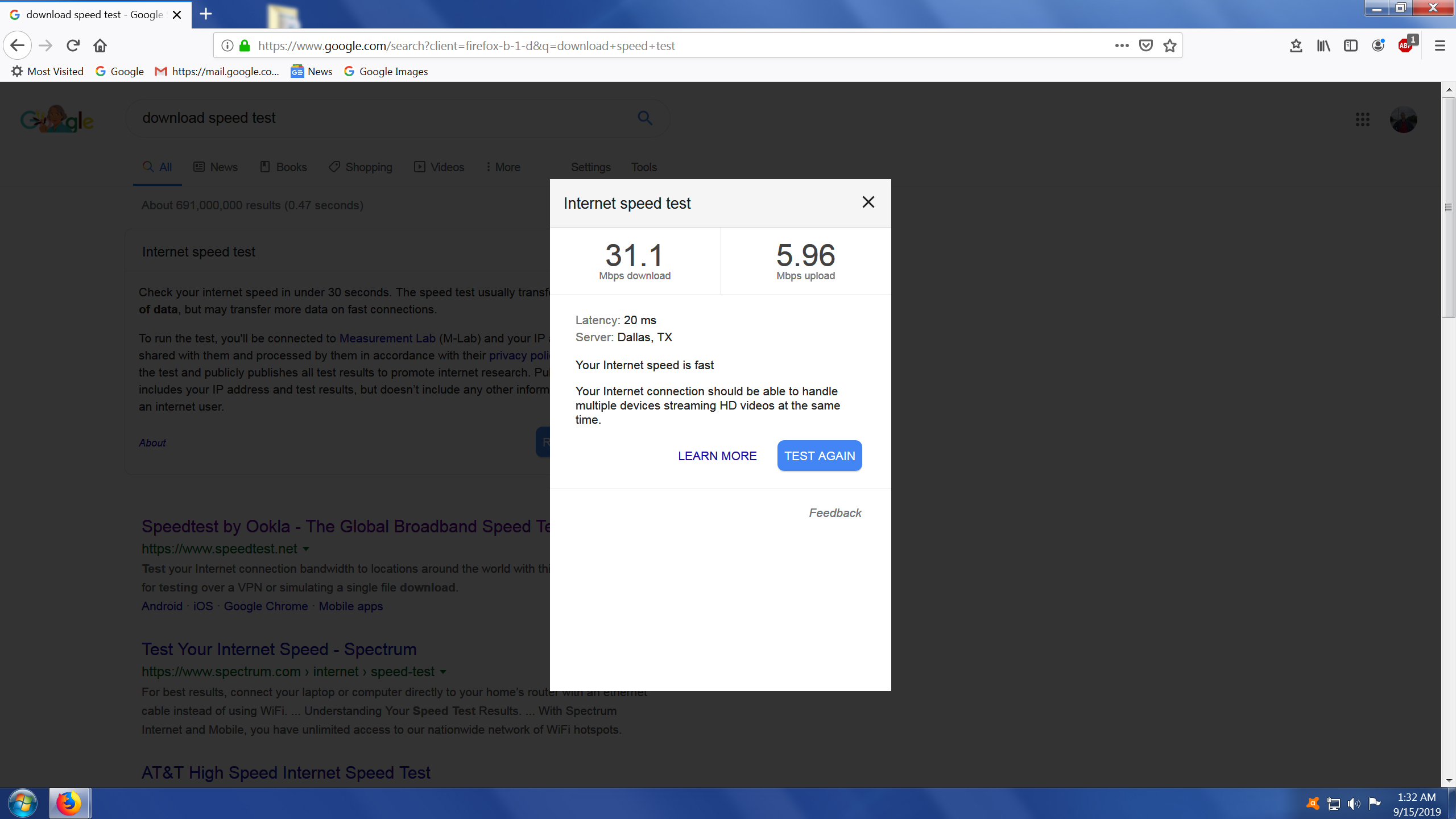Open the Firefox account profile icon

[1378, 45]
